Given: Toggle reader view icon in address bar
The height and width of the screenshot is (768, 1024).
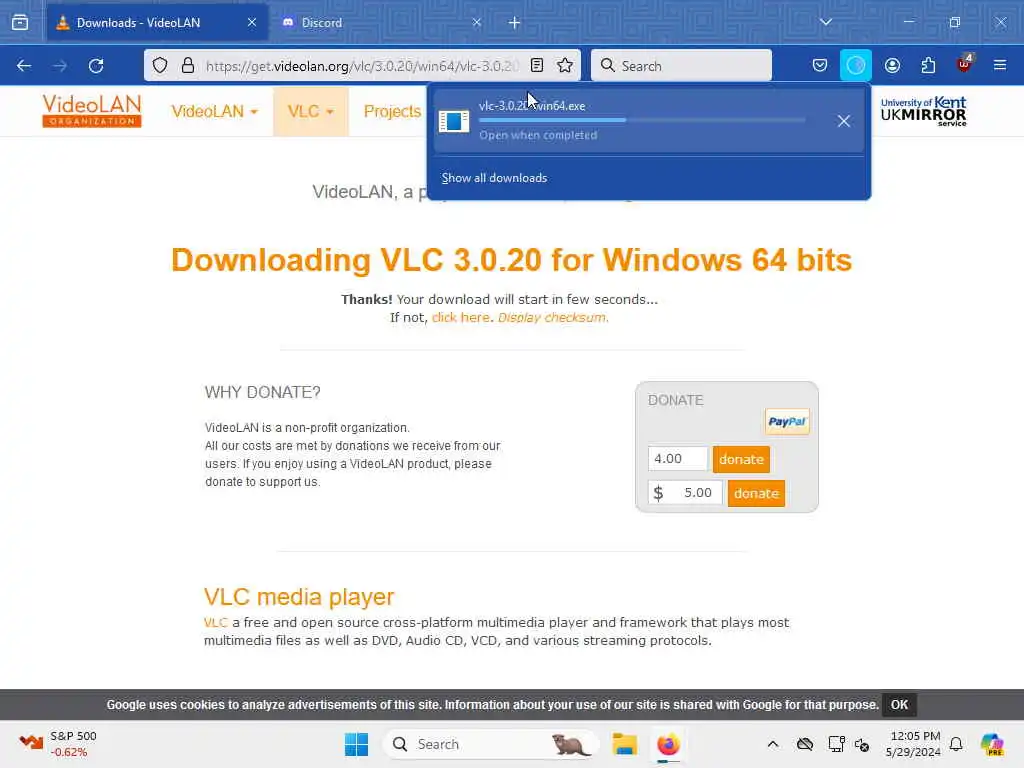Looking at the screenshot, I should coord(537,65).
